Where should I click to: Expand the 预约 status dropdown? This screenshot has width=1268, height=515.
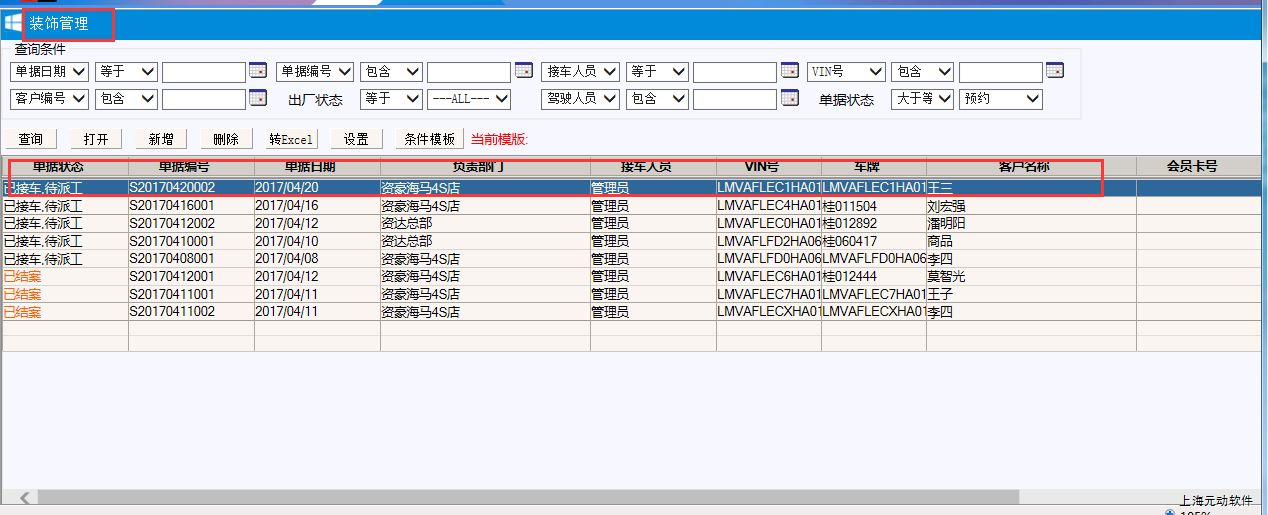click(x=1000, y=99)
